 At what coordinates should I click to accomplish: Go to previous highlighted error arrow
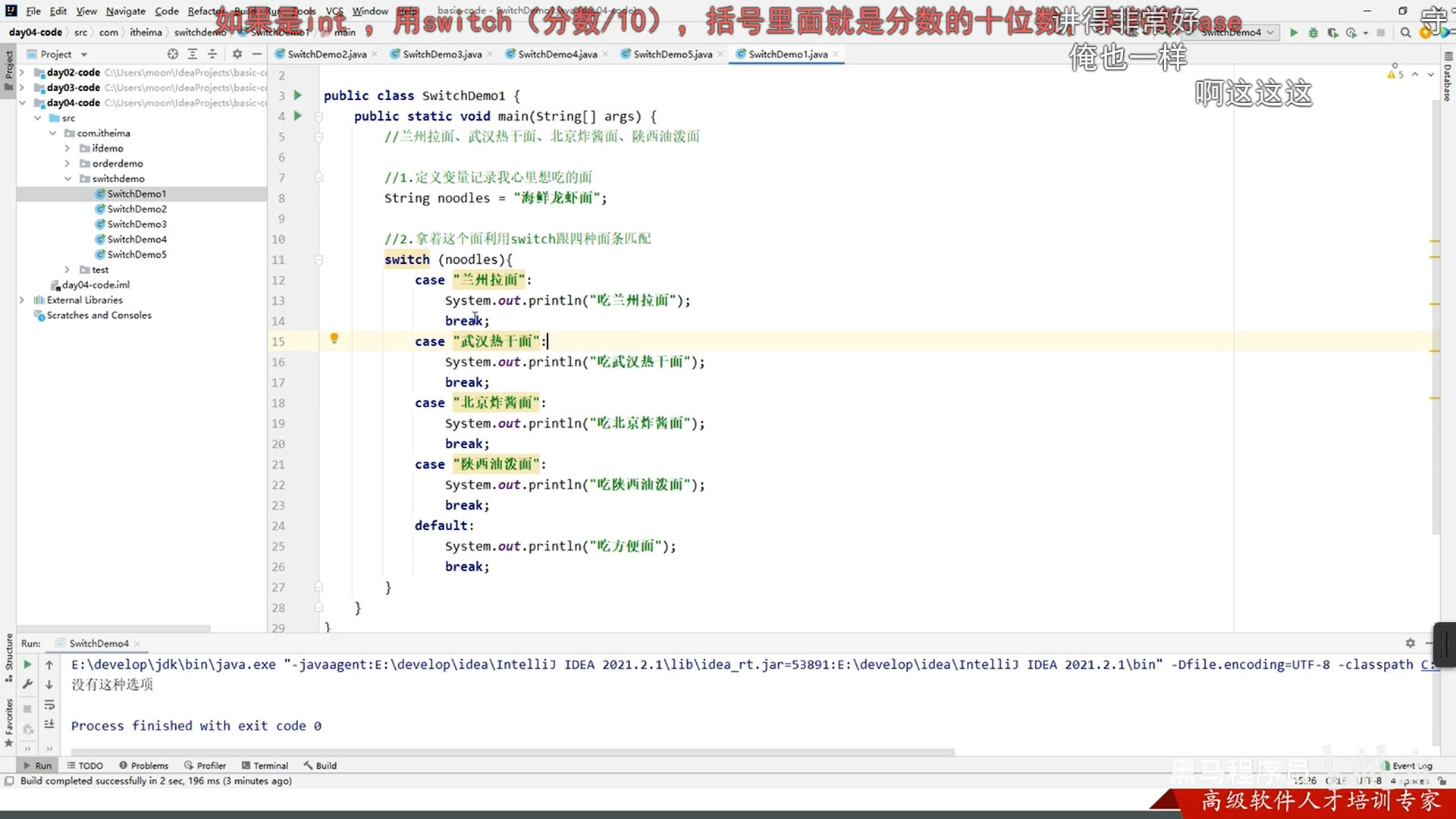[x=1415, y=74]
